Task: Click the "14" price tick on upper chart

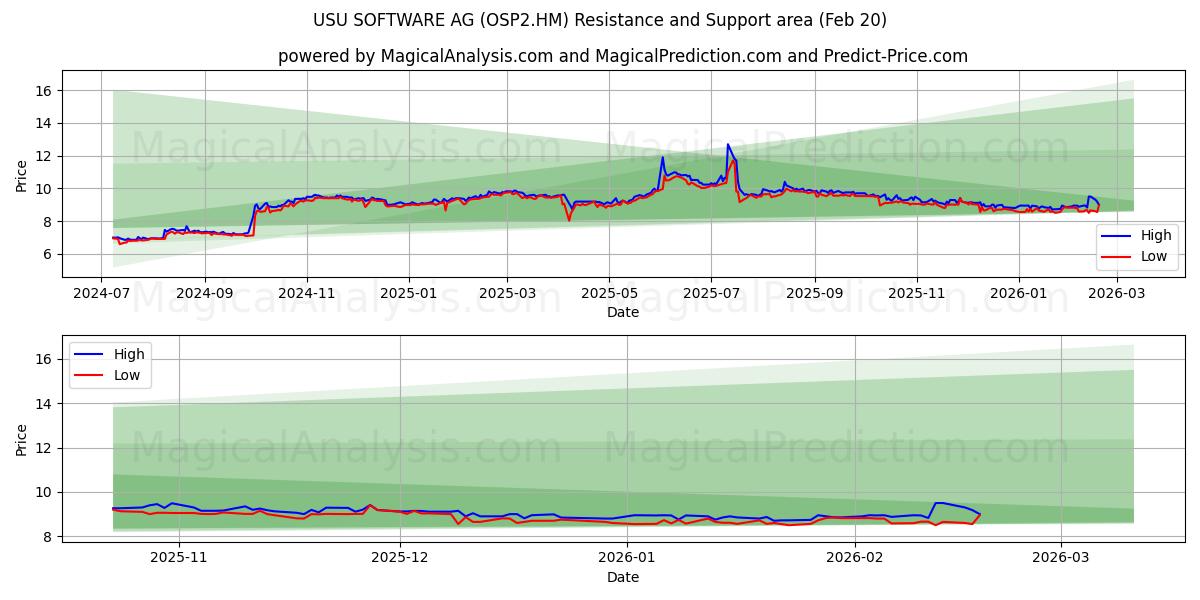Action: pos(43,123)
